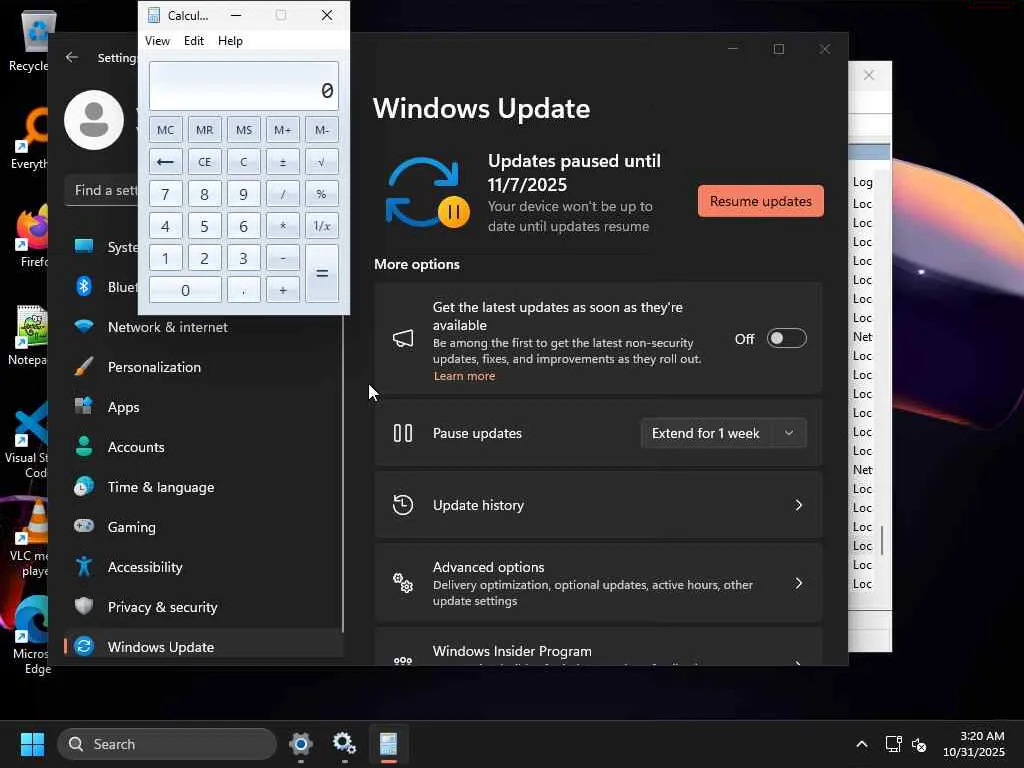
Task: Click the paused update status icon
Action: click(x=427, y=193)
